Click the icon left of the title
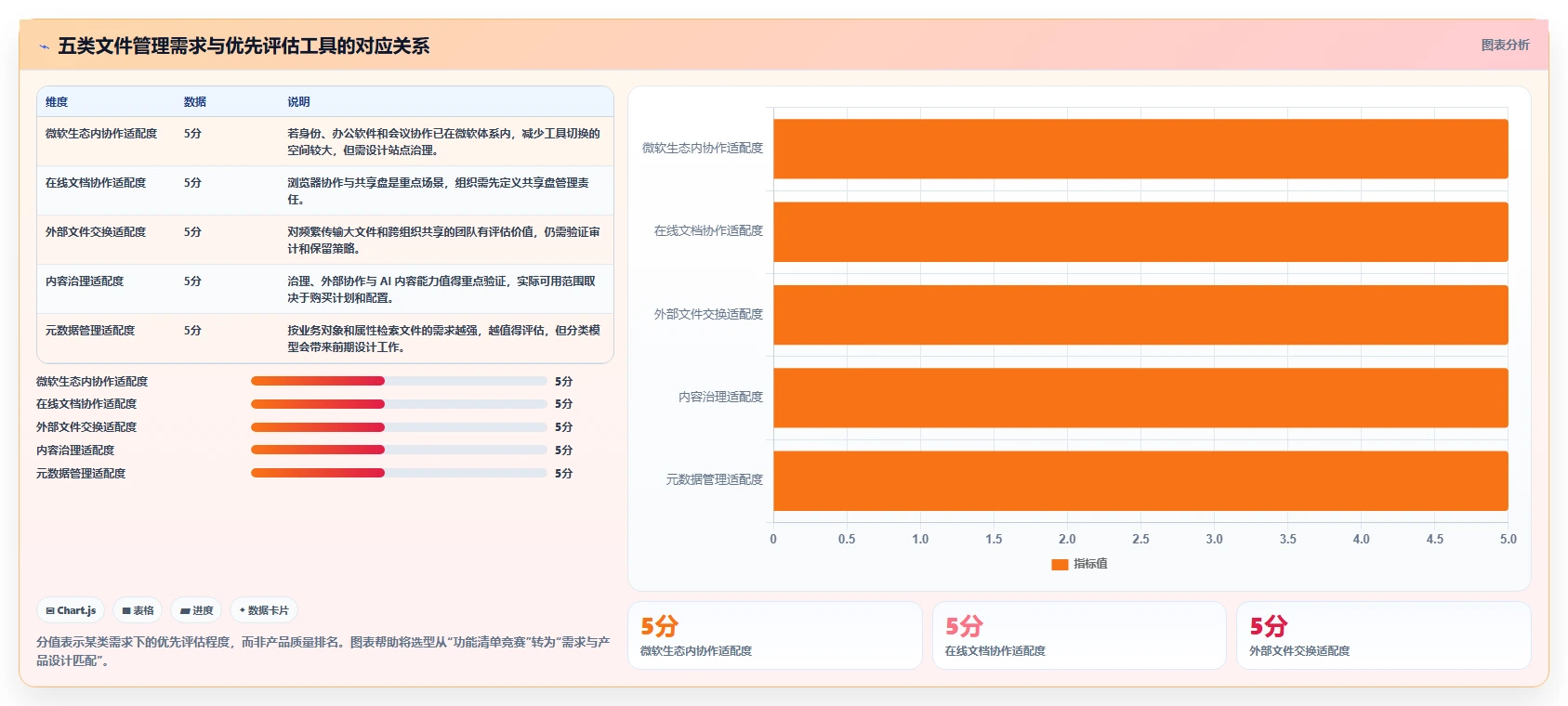This screenshot has height=706, width=1568. click(x=44, y=46)
